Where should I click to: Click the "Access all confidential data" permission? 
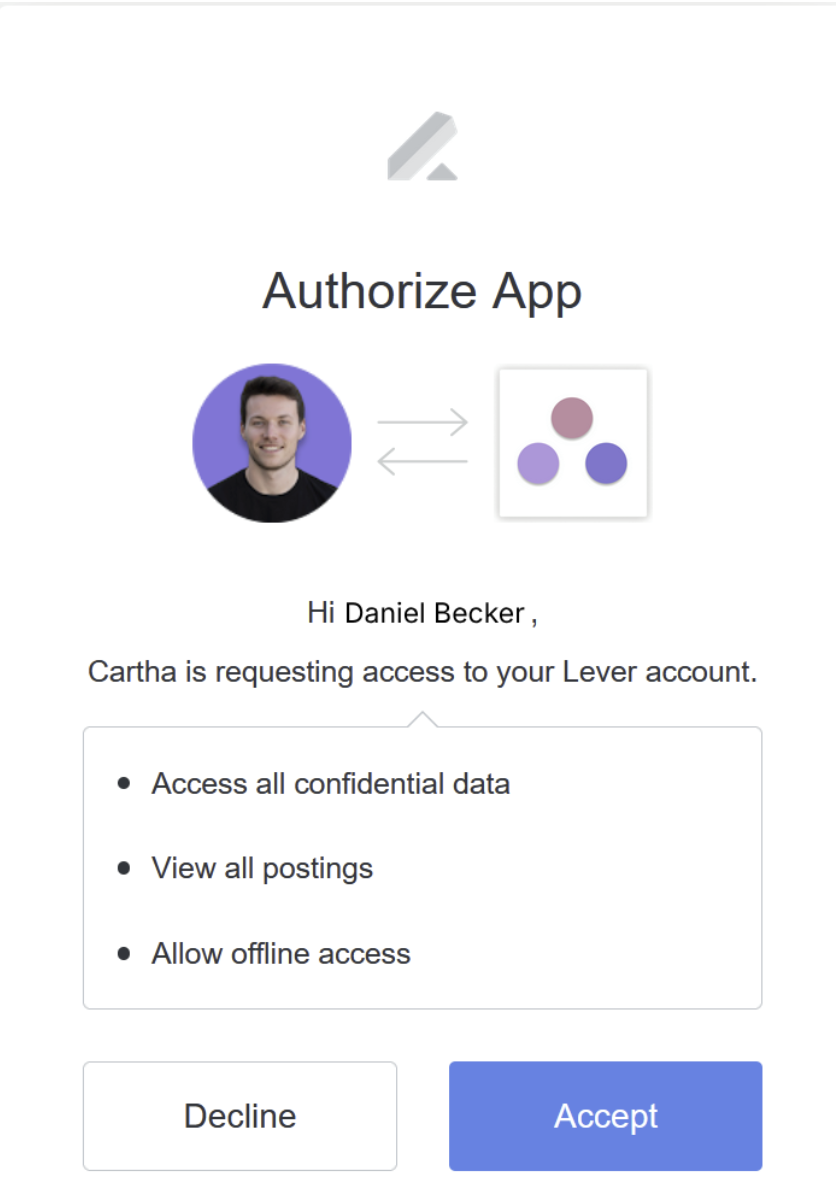click(330, 783)
